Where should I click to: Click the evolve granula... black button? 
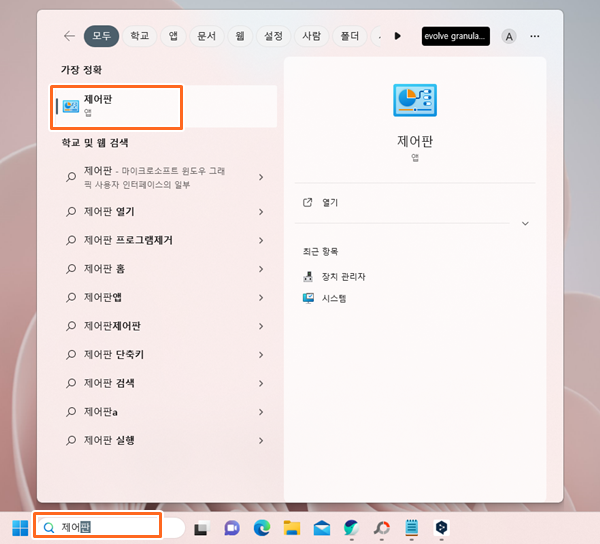[455, 36]
